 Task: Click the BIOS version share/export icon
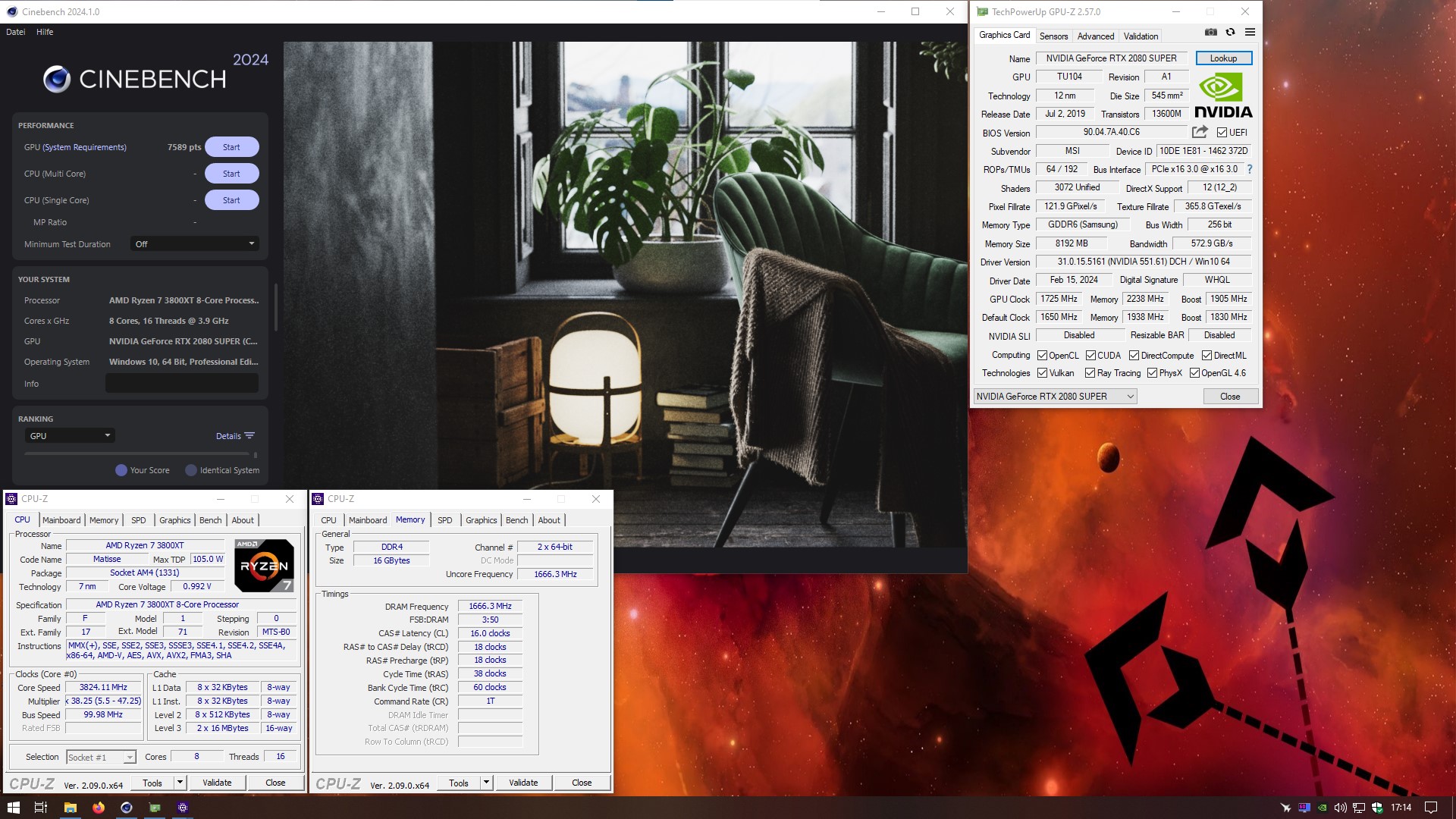pos(1200,132)
